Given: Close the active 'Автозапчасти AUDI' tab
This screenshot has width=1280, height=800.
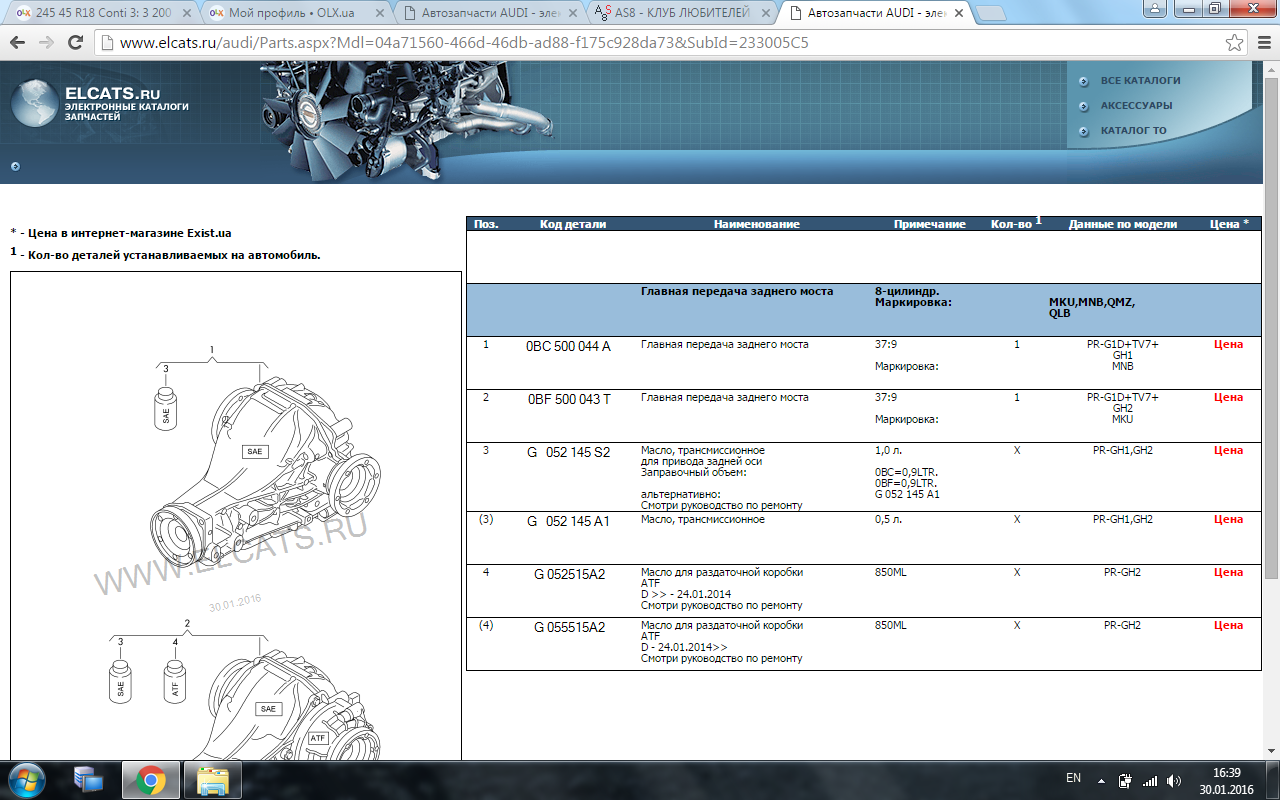Looking at the screenshot, I should (960, 13).
